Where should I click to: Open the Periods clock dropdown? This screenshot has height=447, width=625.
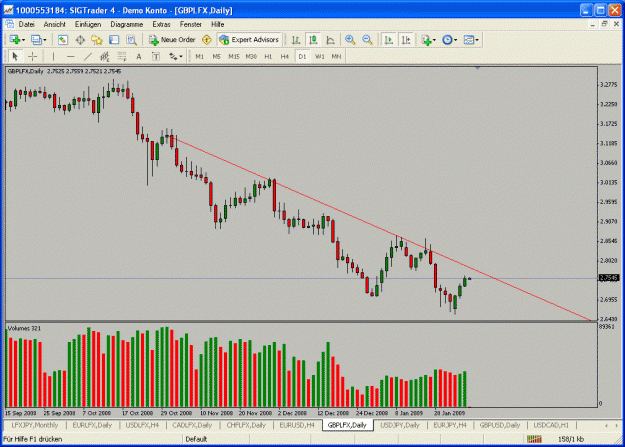click(450, 40)
